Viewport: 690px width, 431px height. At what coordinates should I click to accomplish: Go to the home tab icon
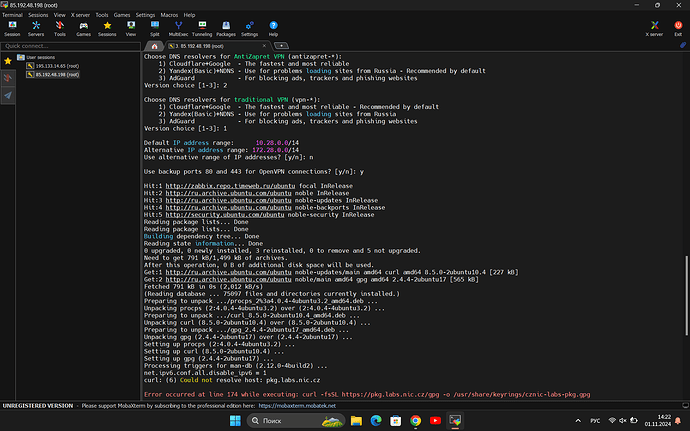click(x=154, y=46)
